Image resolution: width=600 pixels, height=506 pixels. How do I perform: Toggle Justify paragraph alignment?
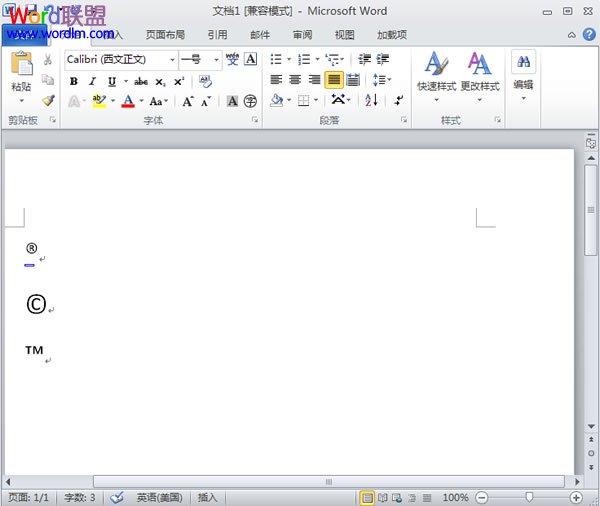(333, 80)
